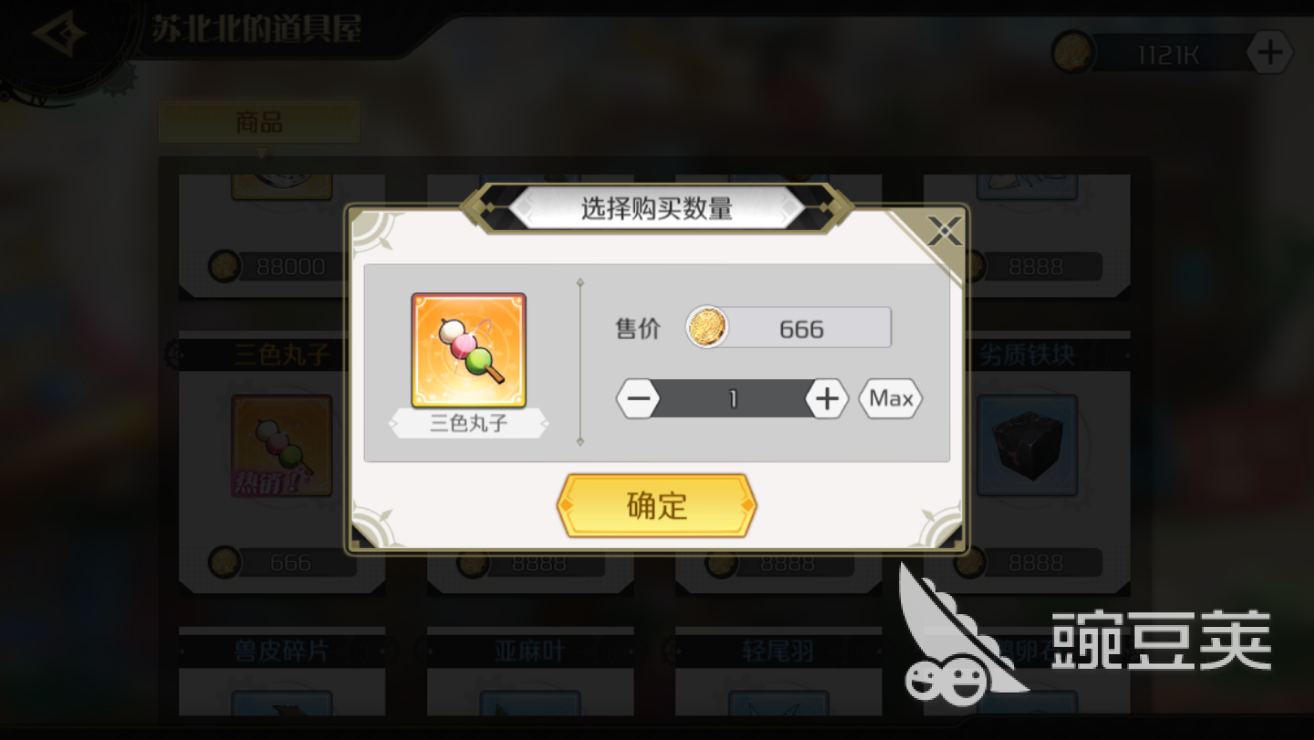Image resolution: width=1314 pixels, height=740 pixels.
Task: Click the gold coin icon beside 售价
Action: 708,328
